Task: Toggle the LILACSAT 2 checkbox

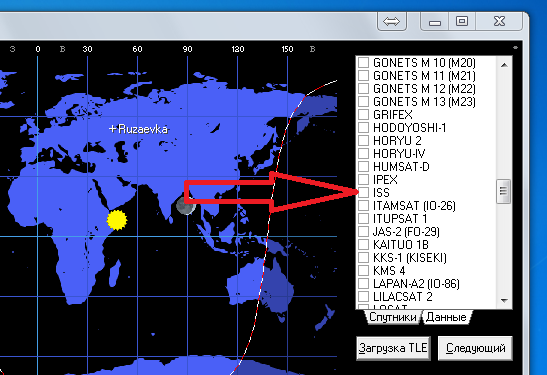Action: point(364,297)
